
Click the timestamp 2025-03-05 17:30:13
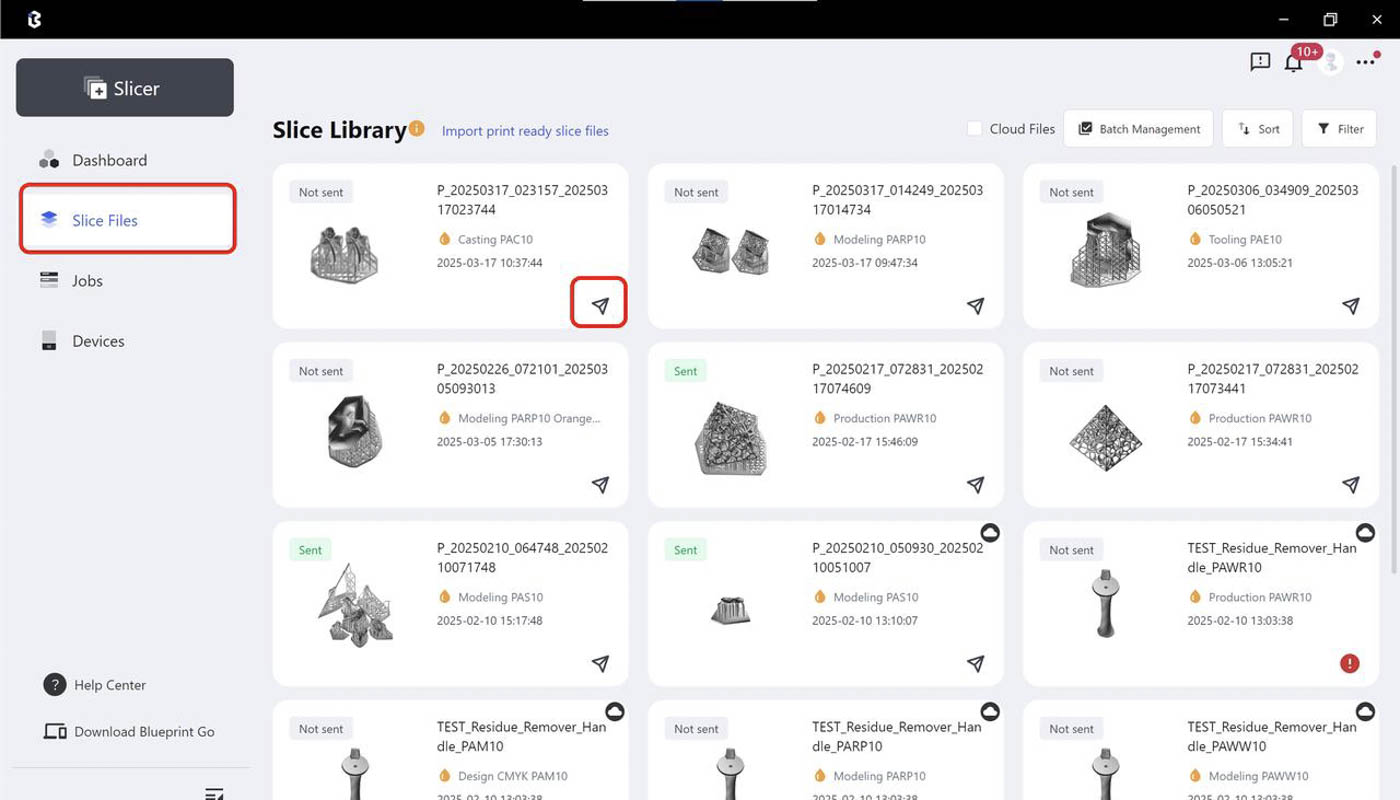[x=490, y=442]
